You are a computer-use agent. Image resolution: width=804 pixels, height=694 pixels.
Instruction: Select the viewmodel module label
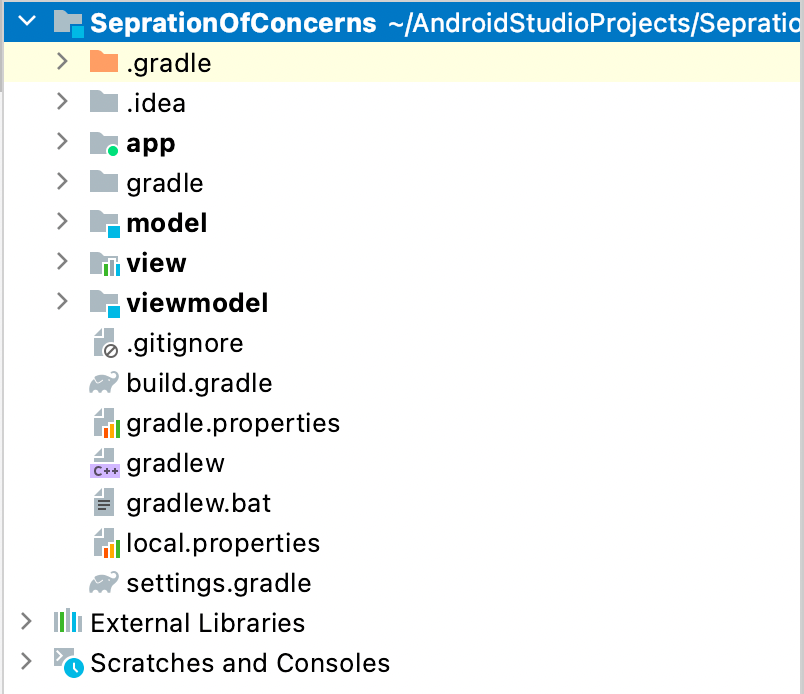click(x=197, y=303)
